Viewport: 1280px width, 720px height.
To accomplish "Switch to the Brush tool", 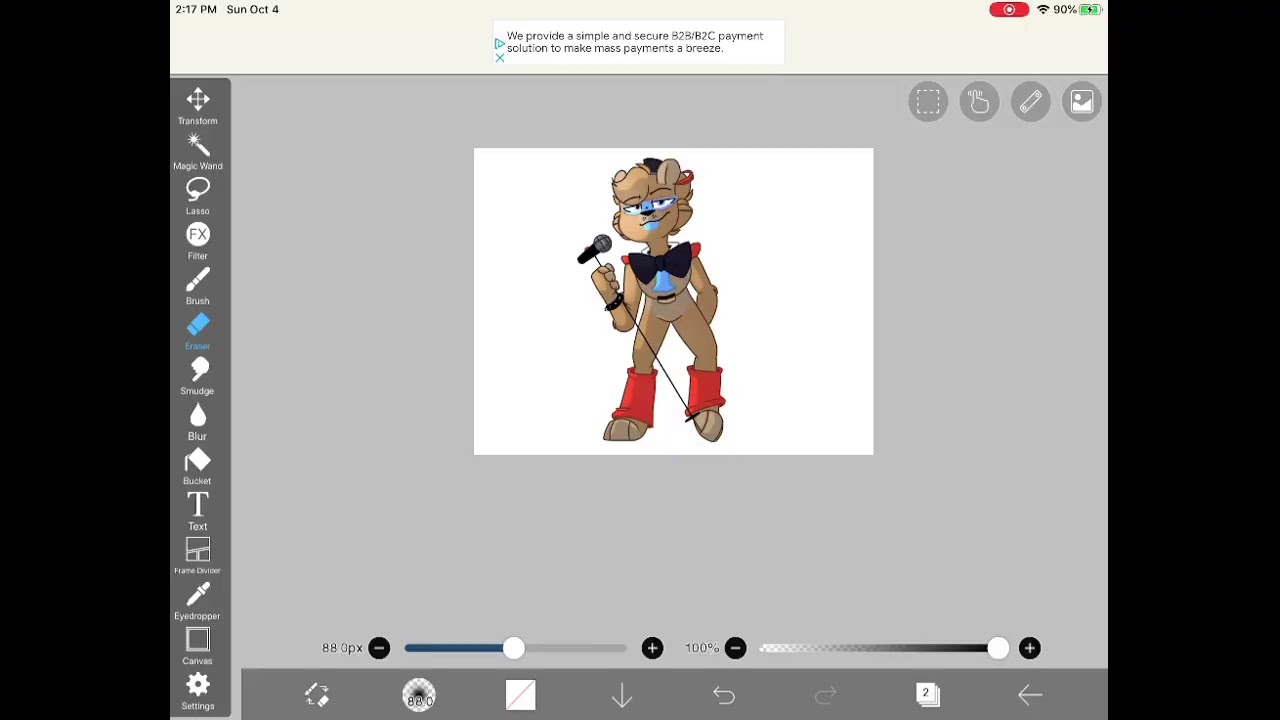I will (x=197, y=286).
